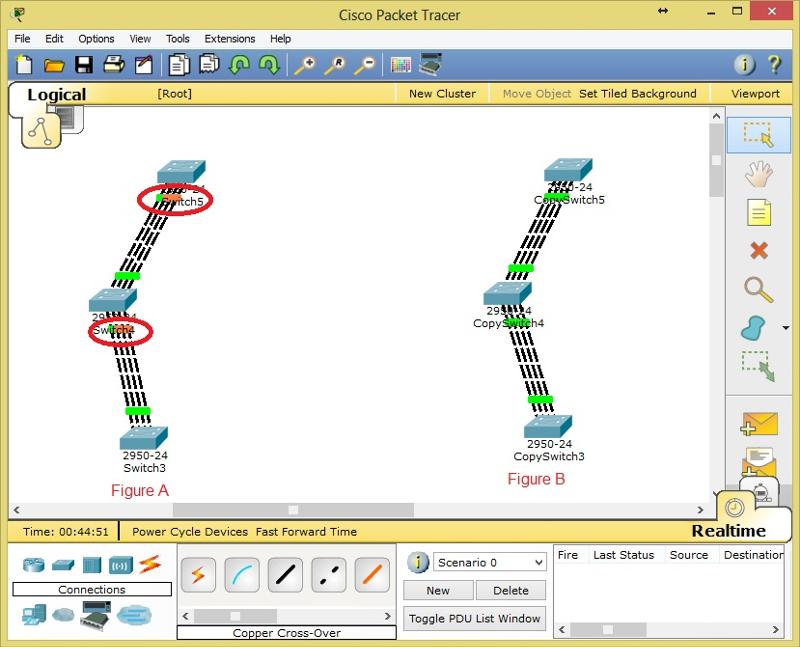Choose the Place Note tool
800x647 pixels.
pyautogui.click(x=759, y=212)
